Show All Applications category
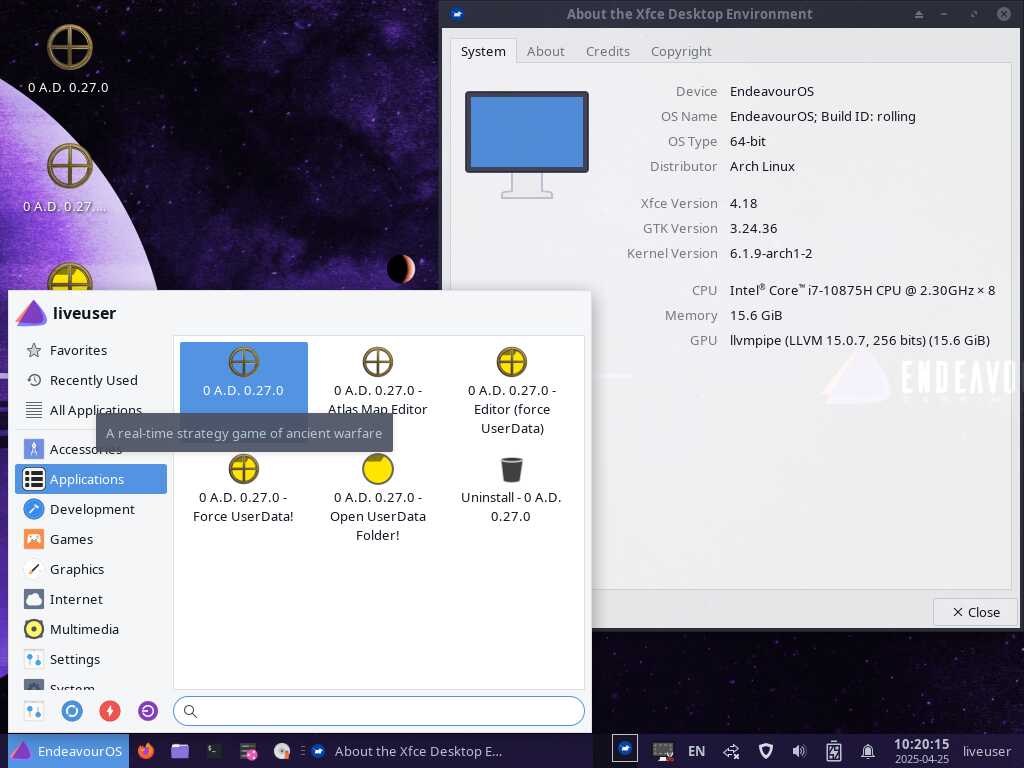Image resolution: width=1024 pixels, height=768 pixels. point(91,410)
